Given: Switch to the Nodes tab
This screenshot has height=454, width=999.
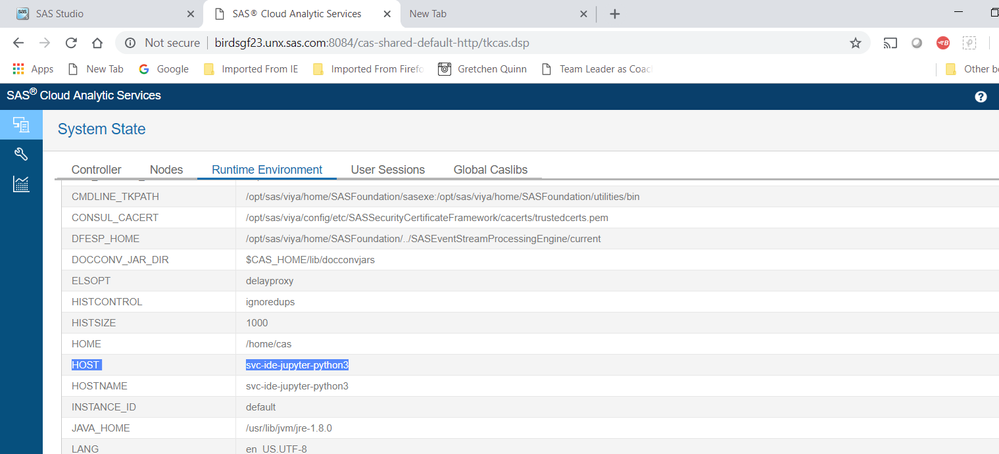Looking at the screenshot, I should tap(166, 170).
